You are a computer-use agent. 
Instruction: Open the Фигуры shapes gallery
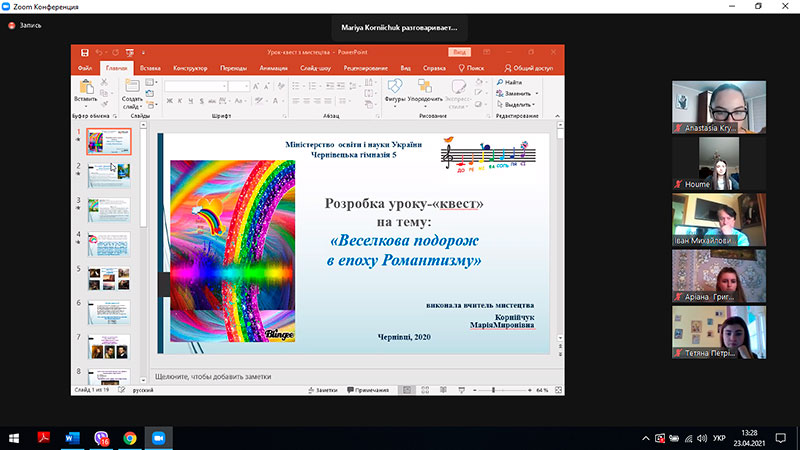395,86
